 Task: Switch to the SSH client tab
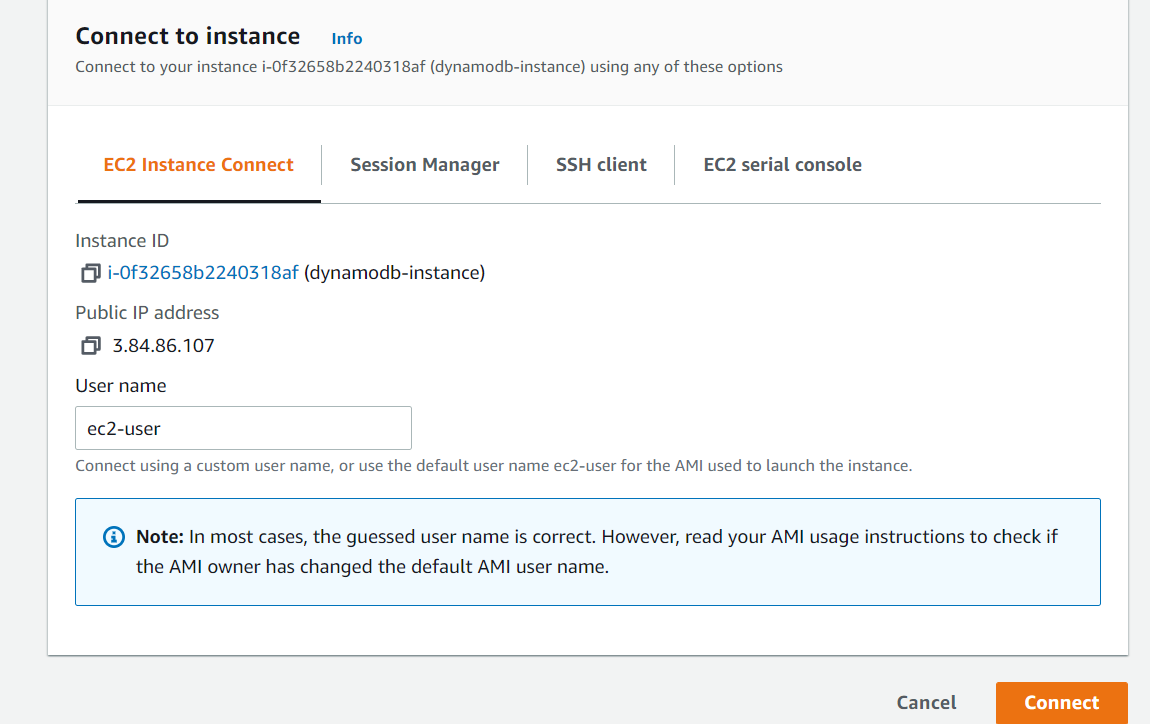click(x=600, y=164)
